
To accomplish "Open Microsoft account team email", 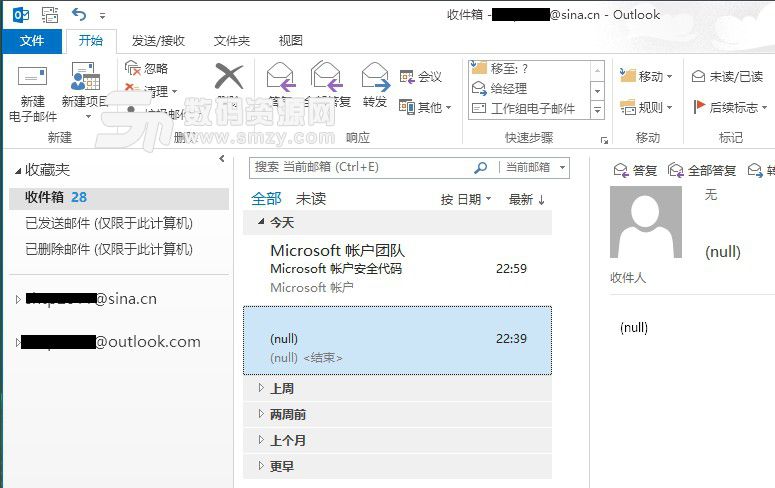I will pyautogui.click(x=397, y=268).
